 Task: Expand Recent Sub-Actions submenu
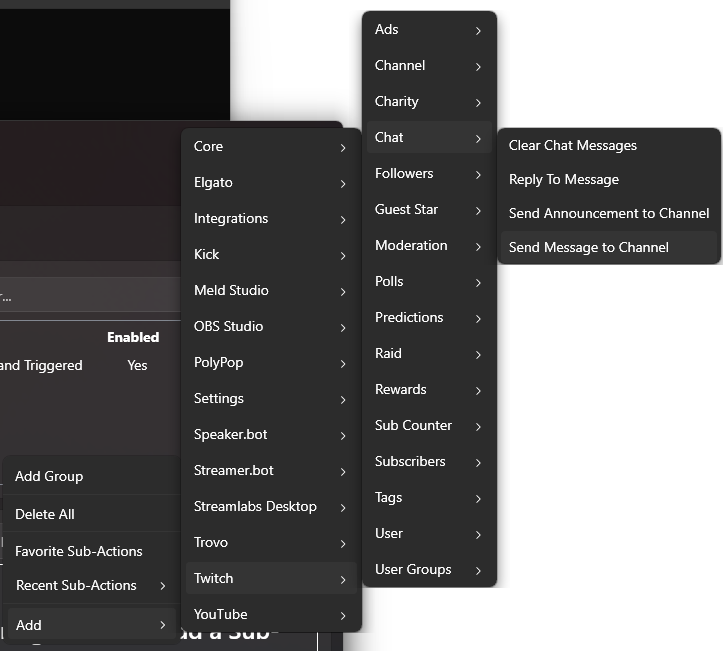click(x=90, y=585)
